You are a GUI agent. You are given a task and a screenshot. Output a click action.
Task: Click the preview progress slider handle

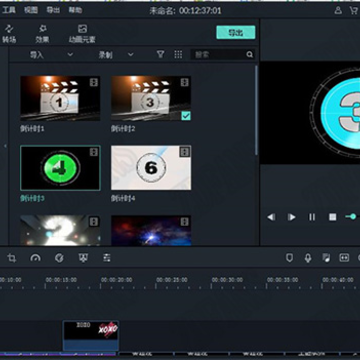pyautogui.click(x=353, y=217)
